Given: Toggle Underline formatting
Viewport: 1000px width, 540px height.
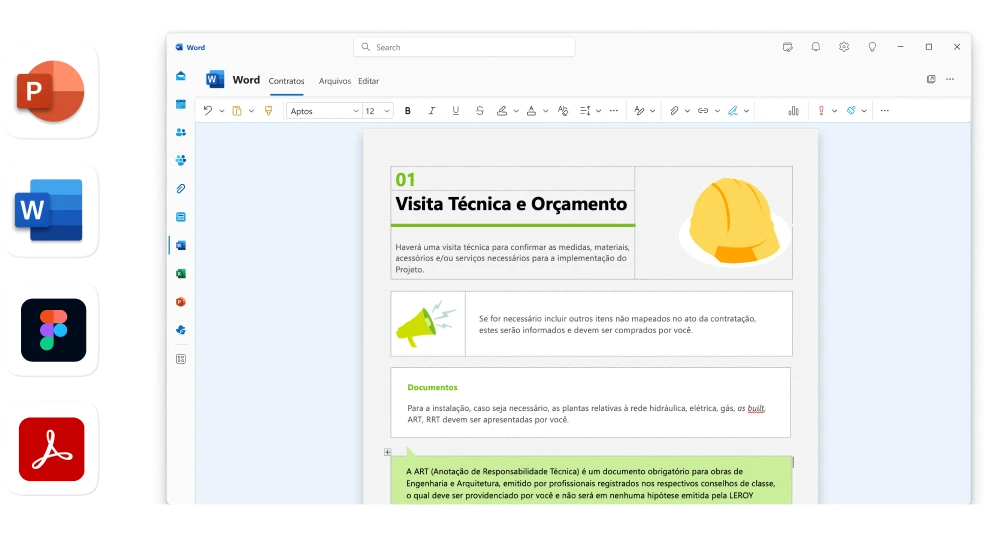Looking at the screenshot, I should (x=455, y=110).
